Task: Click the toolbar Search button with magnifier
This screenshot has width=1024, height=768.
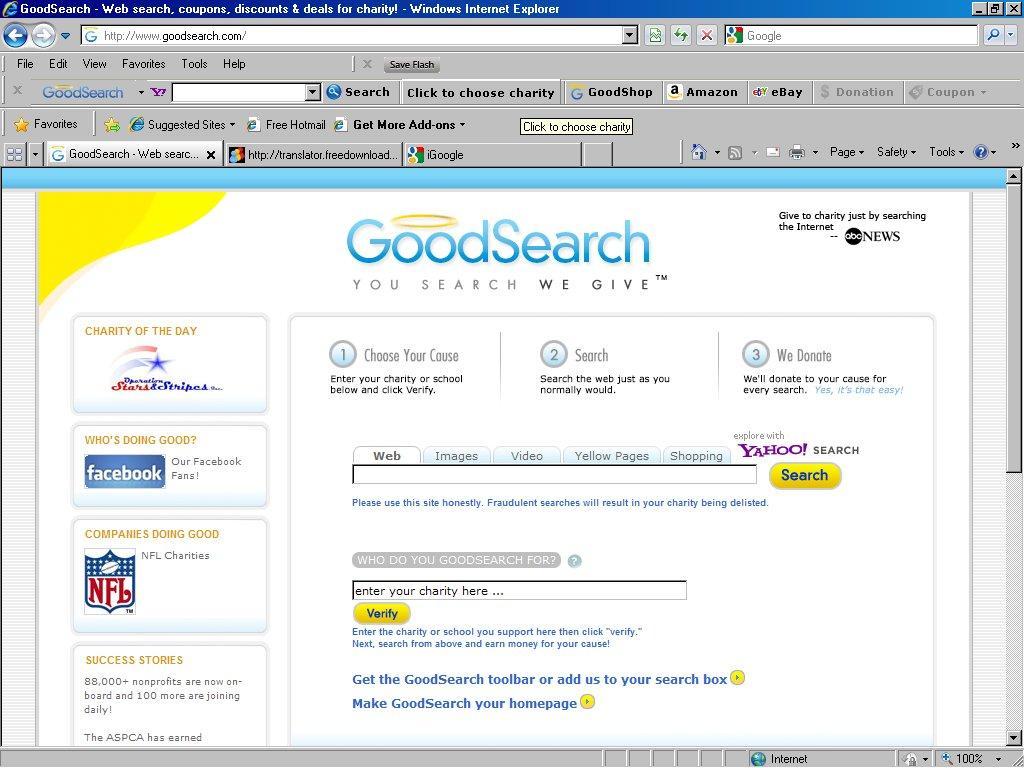Action: pyautogui.click(x=359, y=92)
